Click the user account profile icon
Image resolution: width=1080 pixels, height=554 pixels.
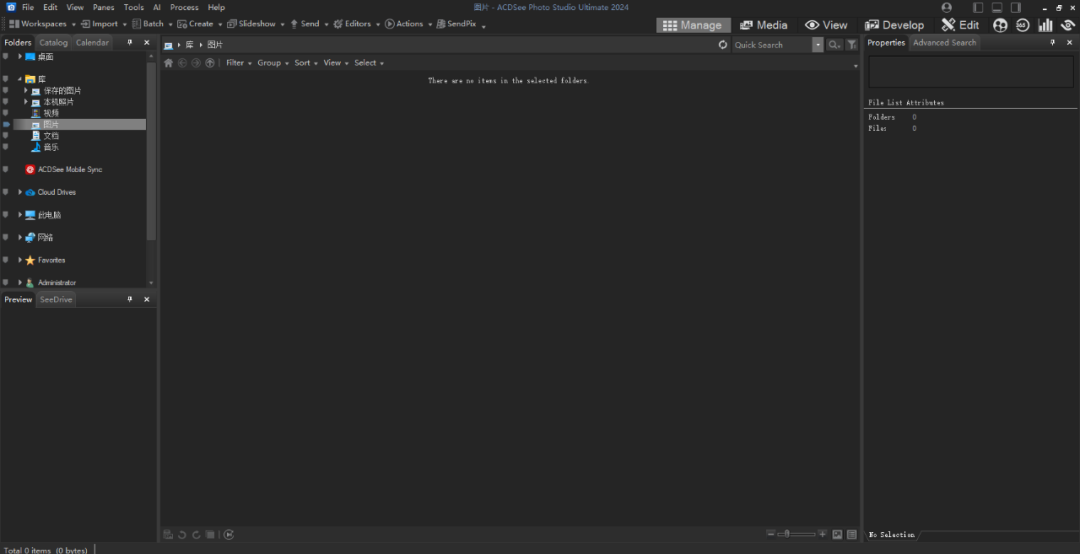[947, 8]
